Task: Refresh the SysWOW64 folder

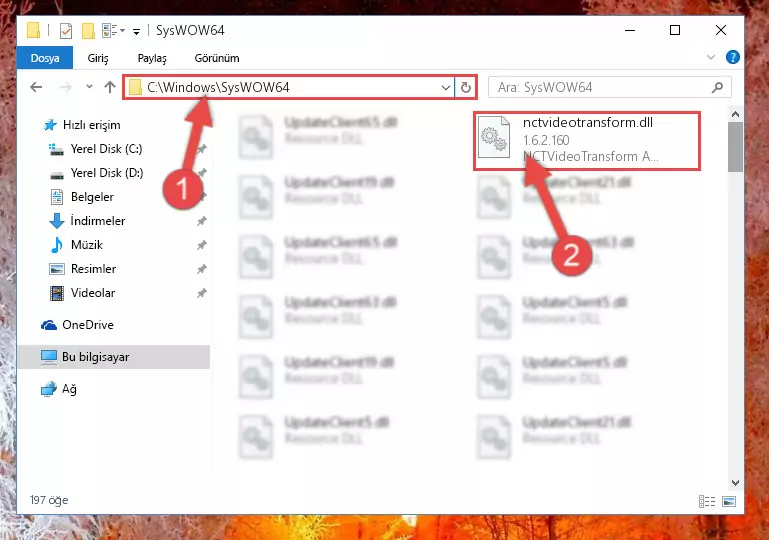Action: (x=465, y=88)
